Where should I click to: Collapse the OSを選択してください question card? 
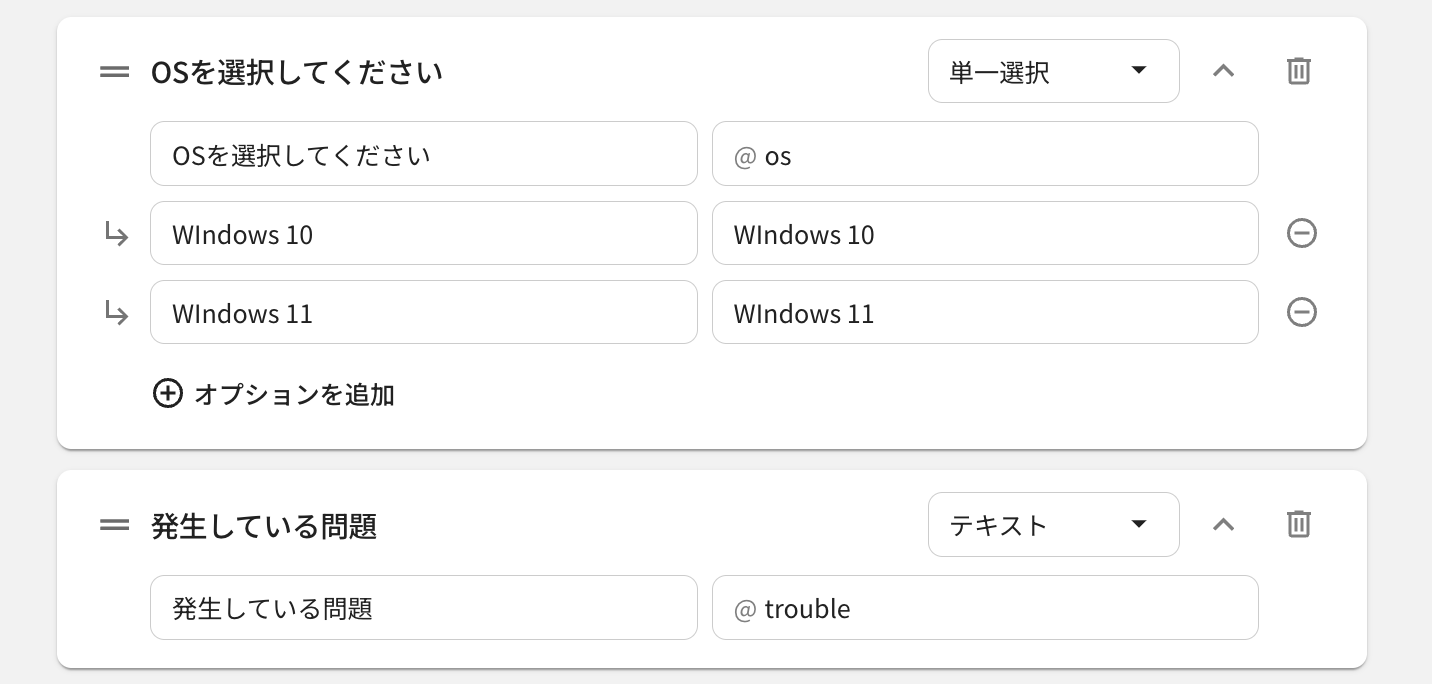(1223, 71)
